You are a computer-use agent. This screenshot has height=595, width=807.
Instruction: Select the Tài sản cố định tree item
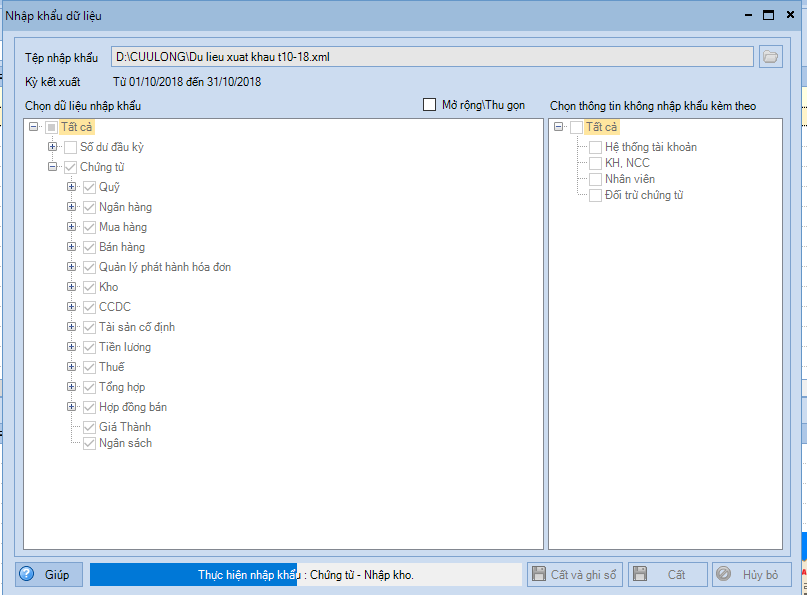[x=137, y=327]
